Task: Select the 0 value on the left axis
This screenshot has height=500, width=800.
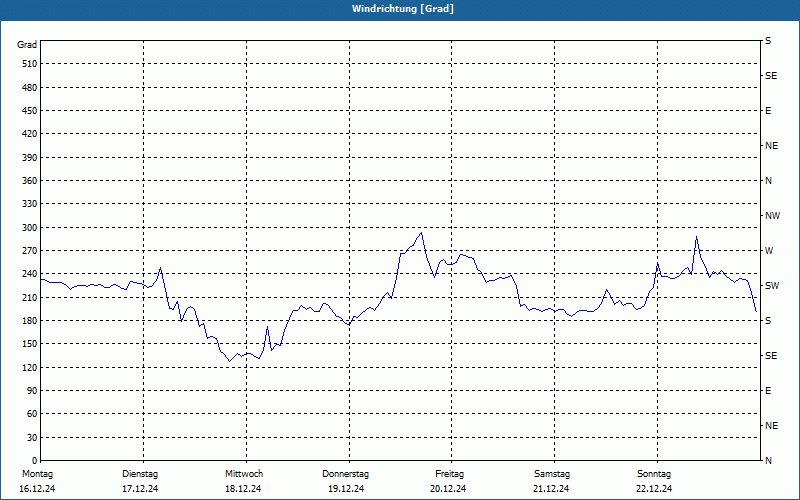Action: tap(35, 461)
